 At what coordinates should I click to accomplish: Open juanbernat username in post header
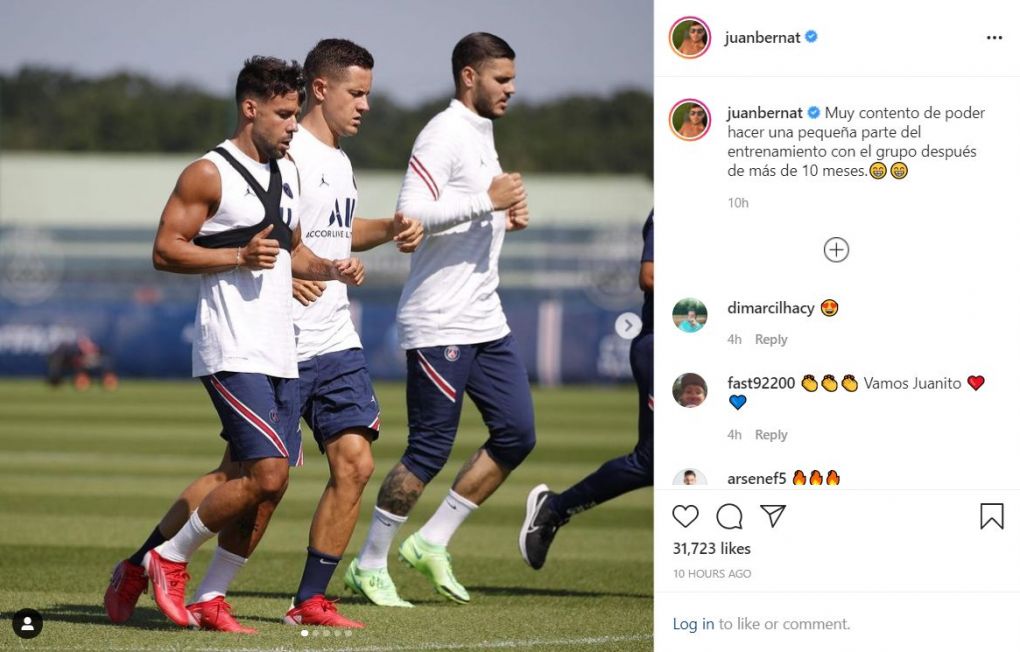click(x=762, y=38)
